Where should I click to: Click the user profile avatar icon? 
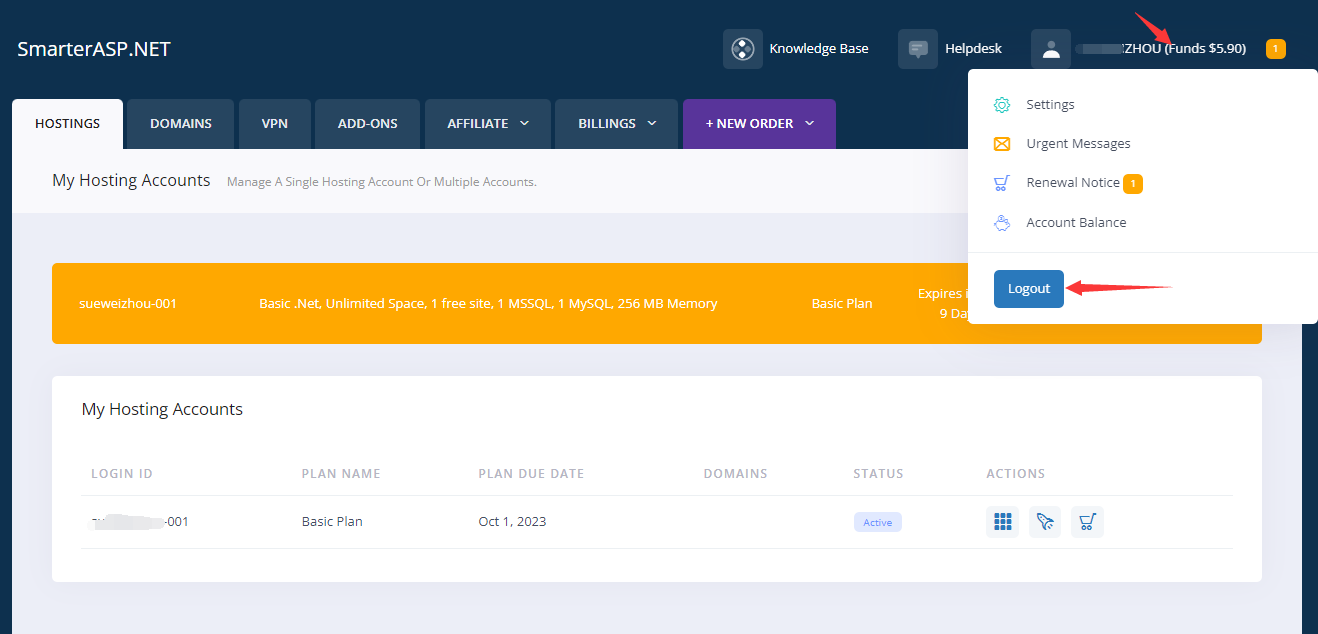(x=1050, y=49)
